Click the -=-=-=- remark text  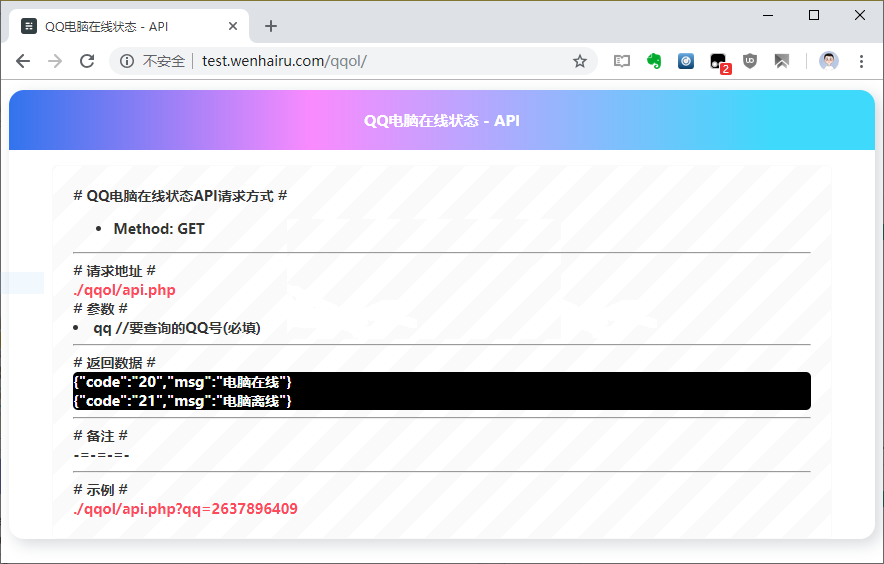[x=101, y=455]
